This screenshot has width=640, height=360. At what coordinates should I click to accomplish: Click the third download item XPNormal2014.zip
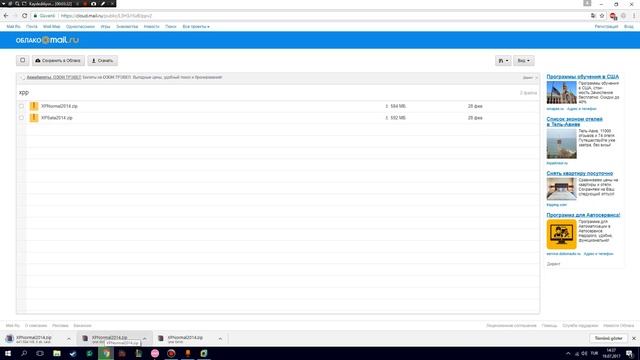pos(185,339)
